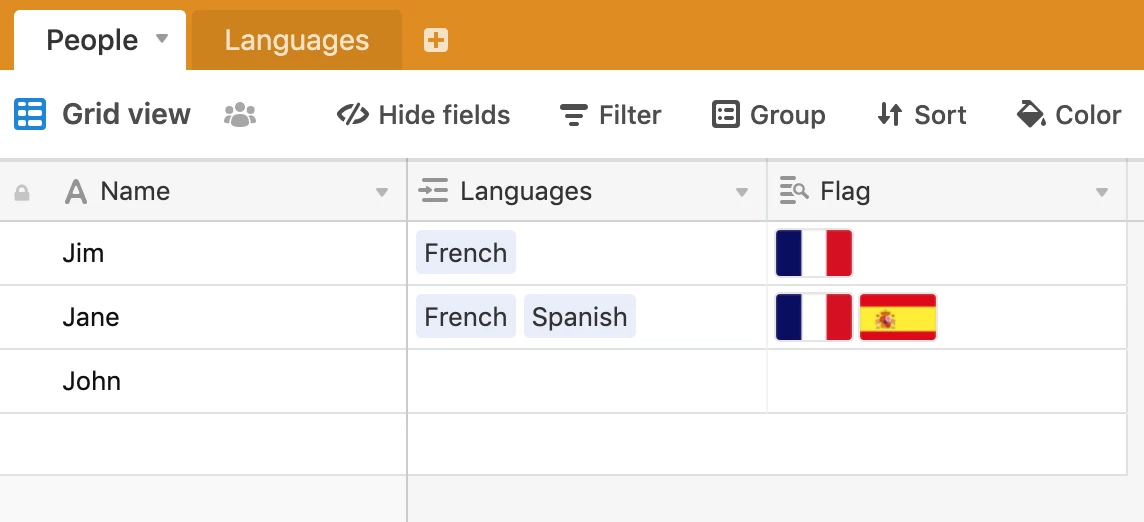Screen dimensions: 1144x522
Task: Open the Grid view switcher icon
Action: (x=30, y=115)
